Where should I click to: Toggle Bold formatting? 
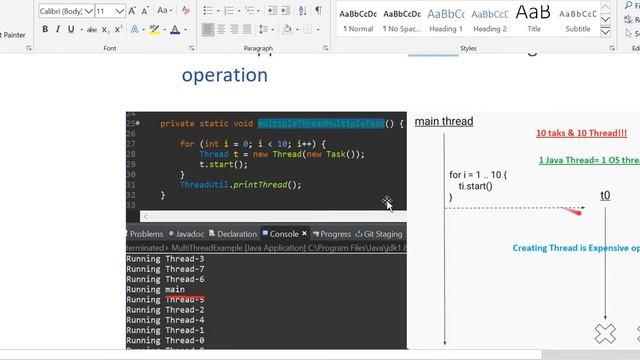click(x=45, y=29)
